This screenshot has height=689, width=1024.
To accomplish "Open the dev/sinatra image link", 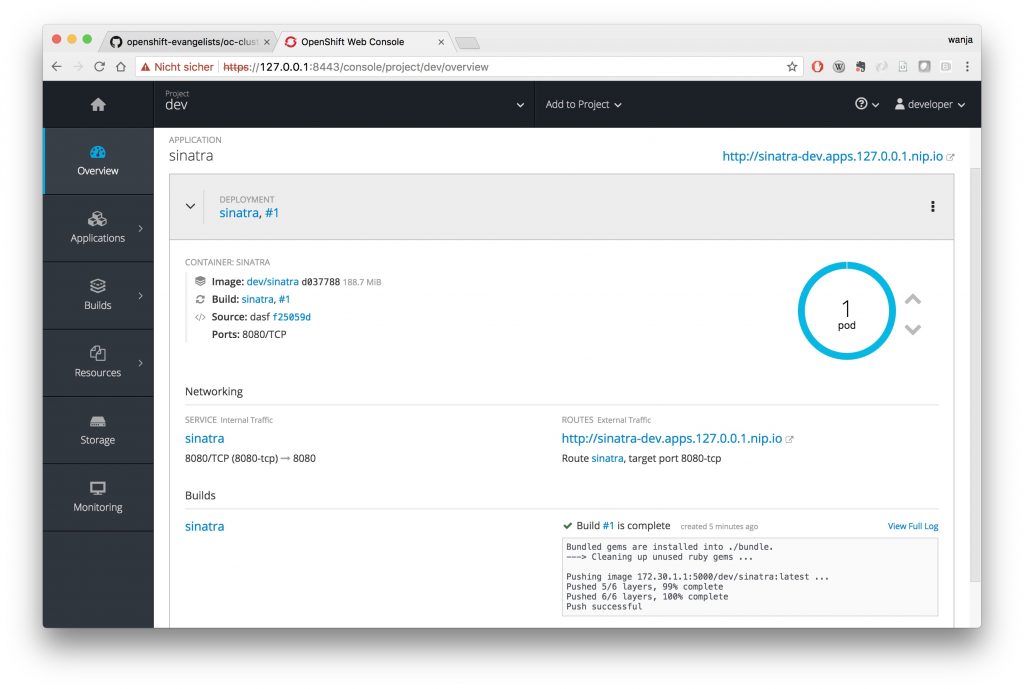I will tap(272, 281).
